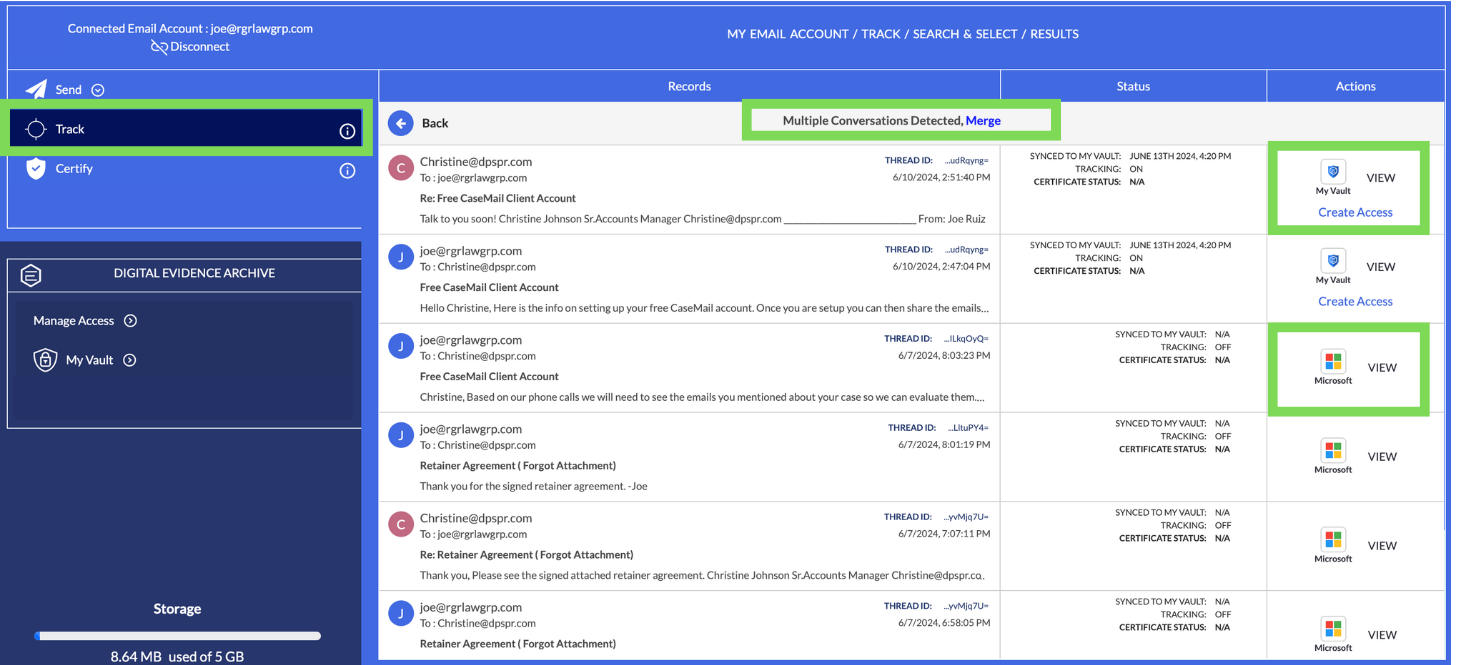
Task: Click the J avatar on the 8:01:19 PM email
Action: pos(401,435)
